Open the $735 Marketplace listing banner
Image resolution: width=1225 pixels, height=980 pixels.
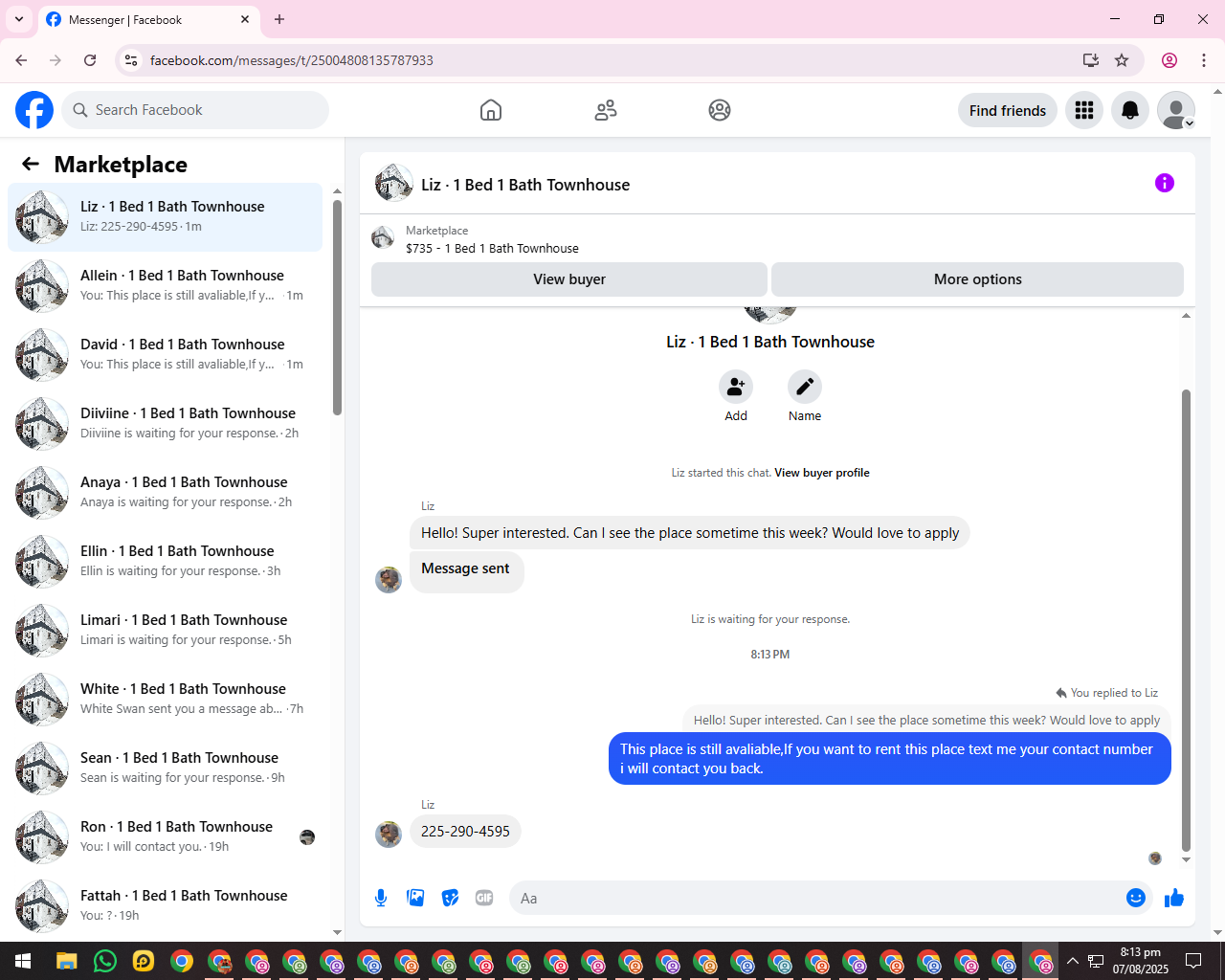777,239
